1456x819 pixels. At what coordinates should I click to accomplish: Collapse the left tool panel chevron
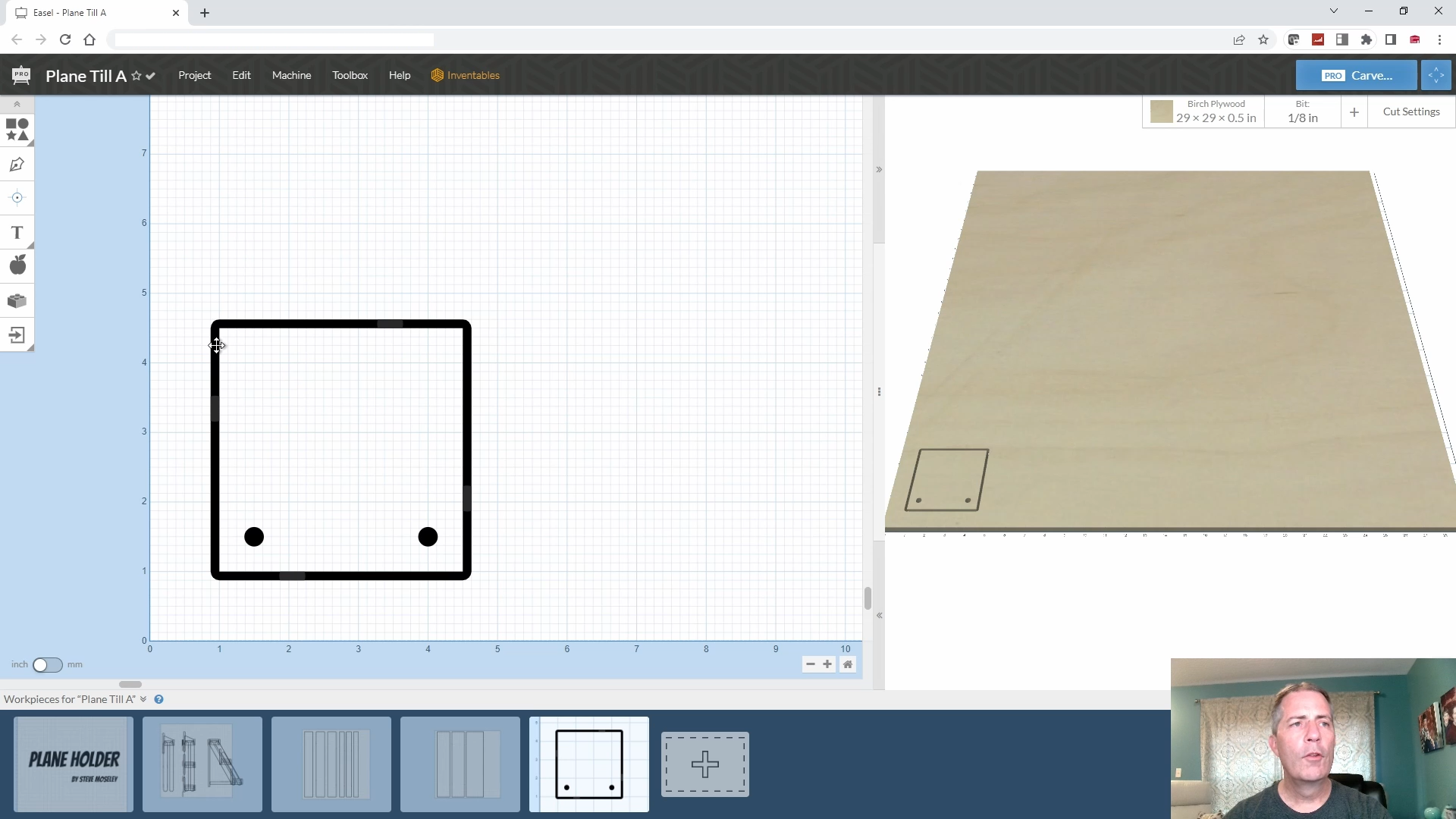pyautogui.click(x=17, y=105)
